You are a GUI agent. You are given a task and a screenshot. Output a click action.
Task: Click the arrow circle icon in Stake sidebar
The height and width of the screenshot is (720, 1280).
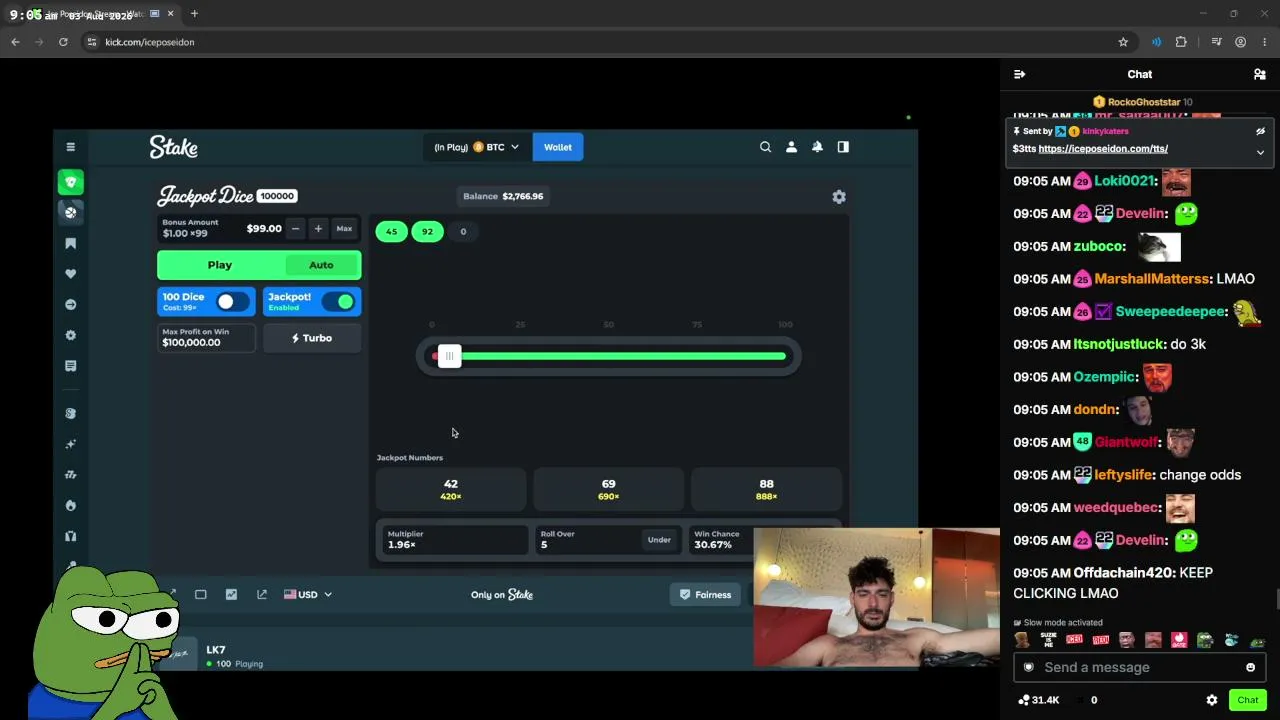[70, 304]
